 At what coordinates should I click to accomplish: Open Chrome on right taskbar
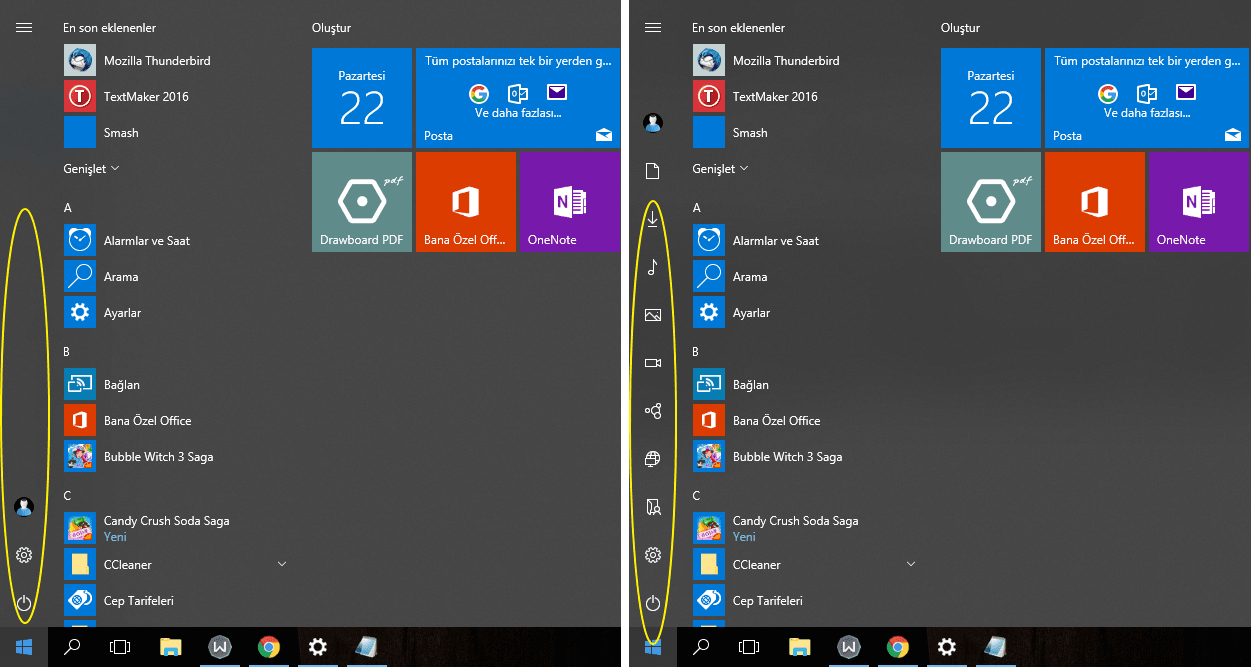[897, 647]
